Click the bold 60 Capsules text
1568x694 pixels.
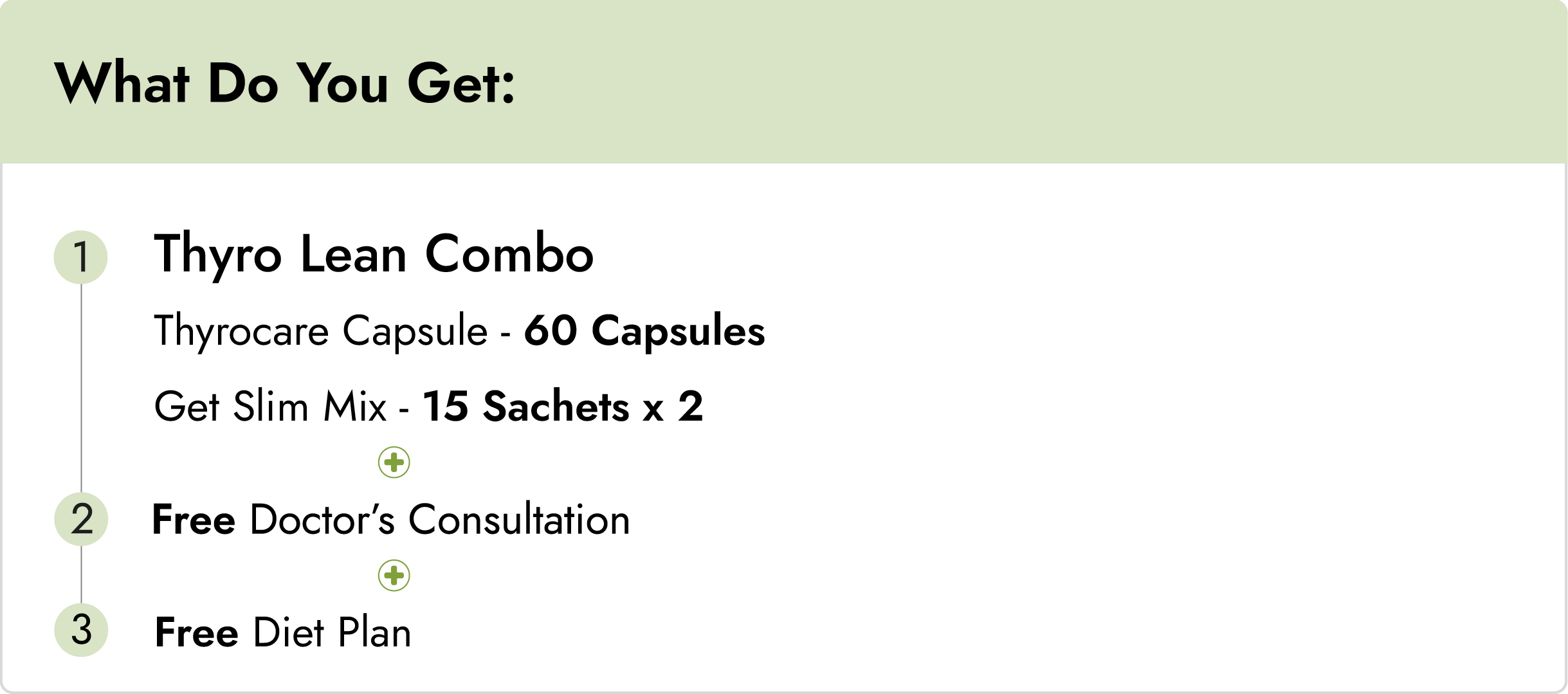tap(644, 331)
